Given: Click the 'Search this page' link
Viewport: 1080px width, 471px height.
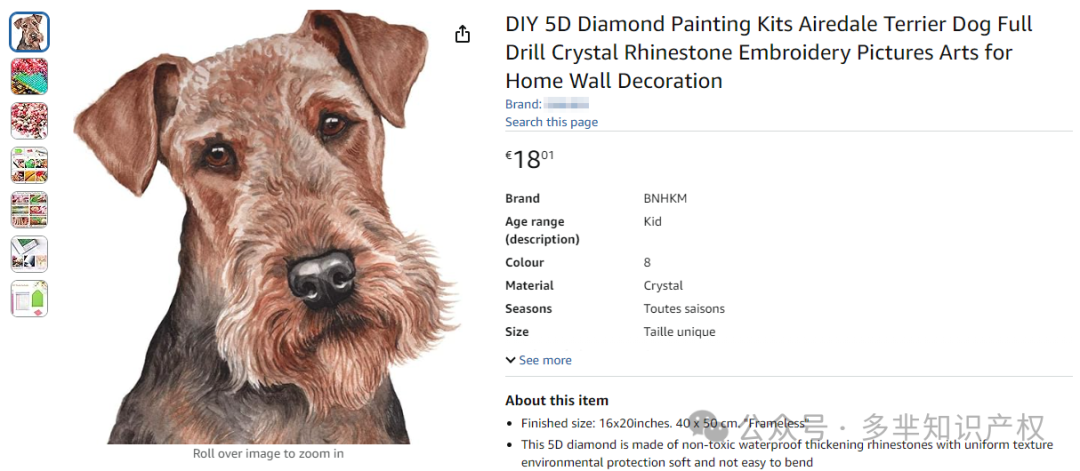Looking at the screenshot, I should 551,122.
